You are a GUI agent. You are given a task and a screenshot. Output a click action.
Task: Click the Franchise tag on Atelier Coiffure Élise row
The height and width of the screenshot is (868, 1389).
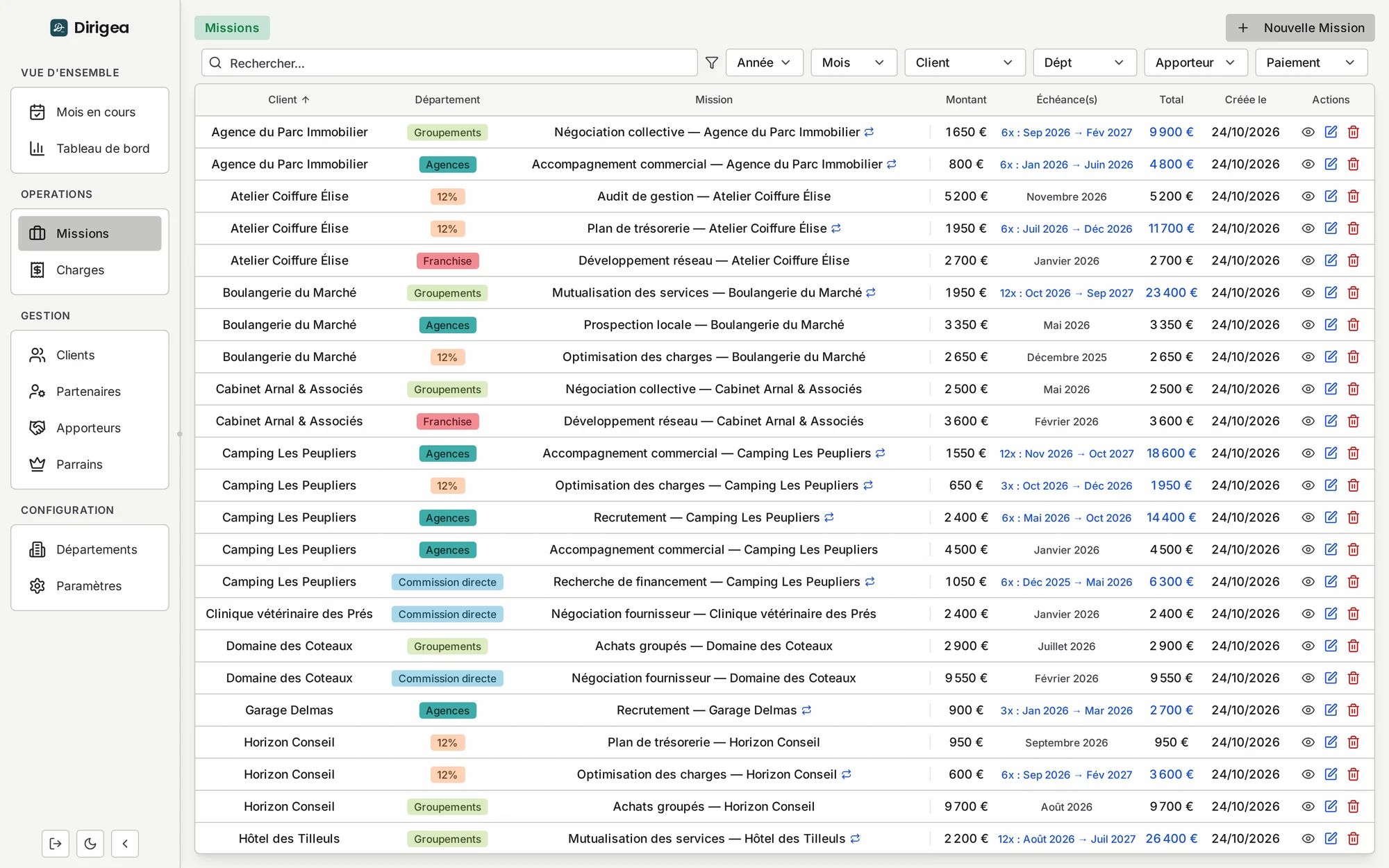coord(447,260)
